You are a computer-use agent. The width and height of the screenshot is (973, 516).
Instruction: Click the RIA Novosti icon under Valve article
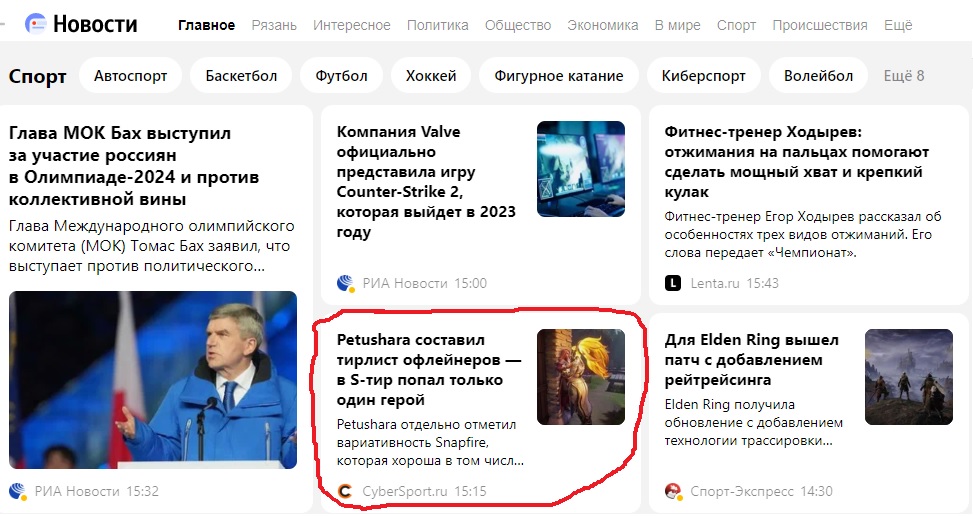[346, 283]
